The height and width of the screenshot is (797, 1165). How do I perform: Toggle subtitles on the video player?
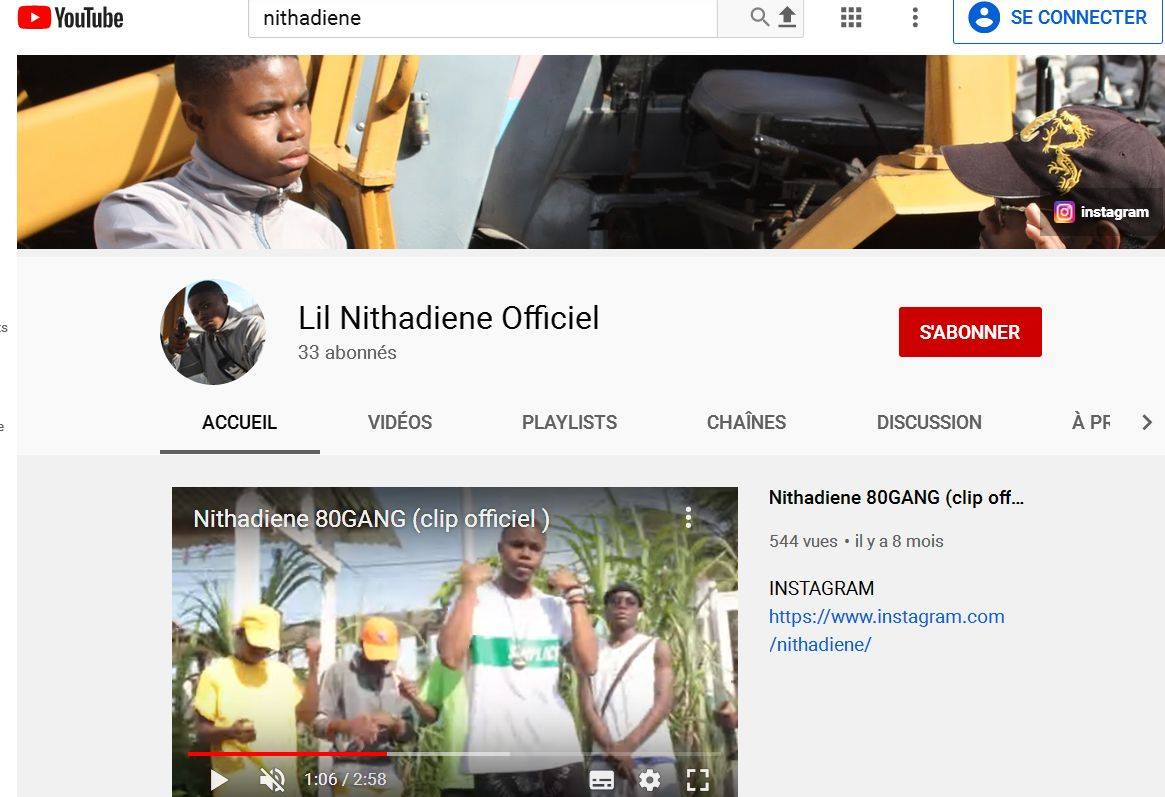601,780
